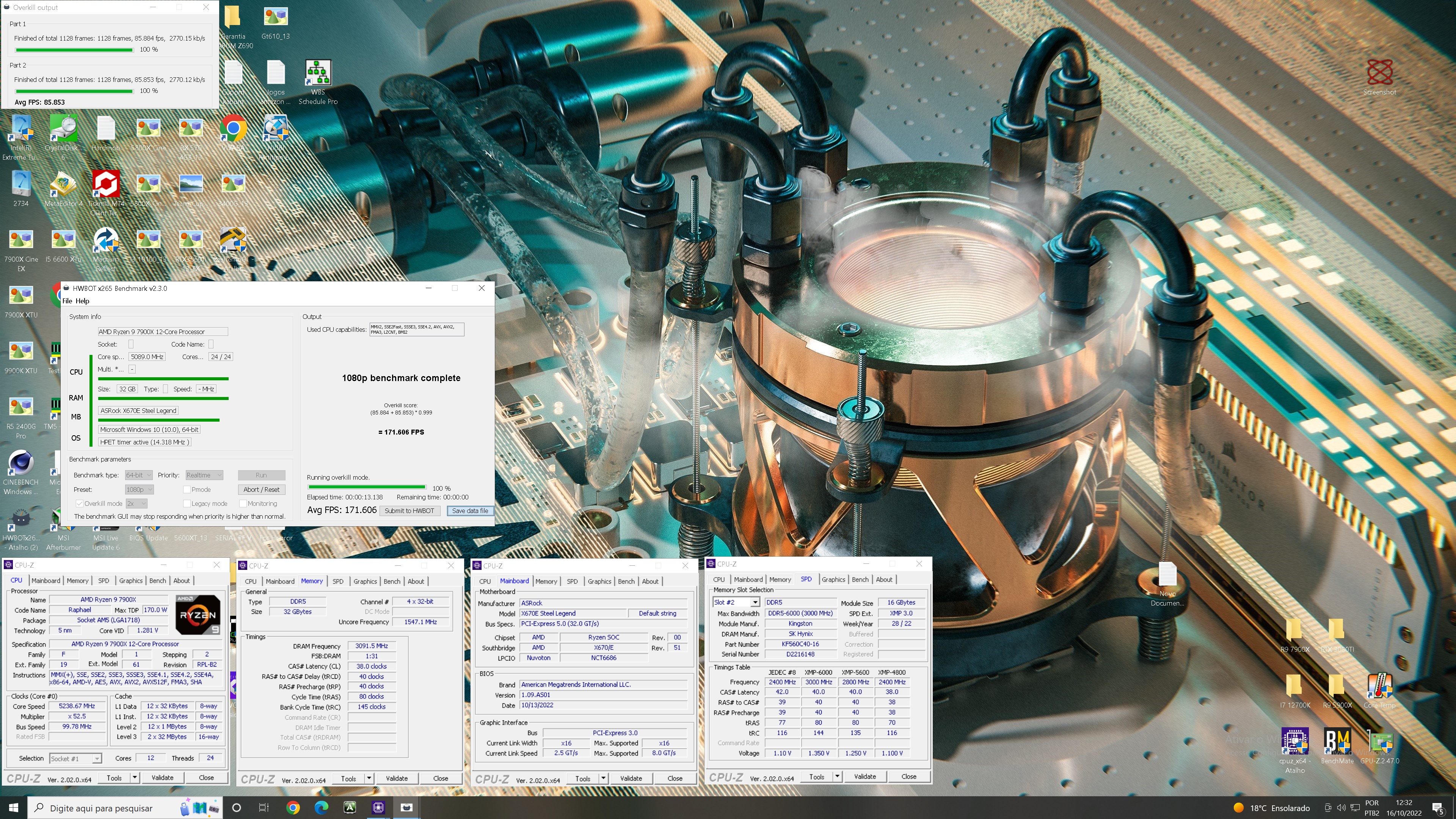Enable the Legacy mode checkbox
The width and height of the screenshot is (1456, 819).
(187, 504)
